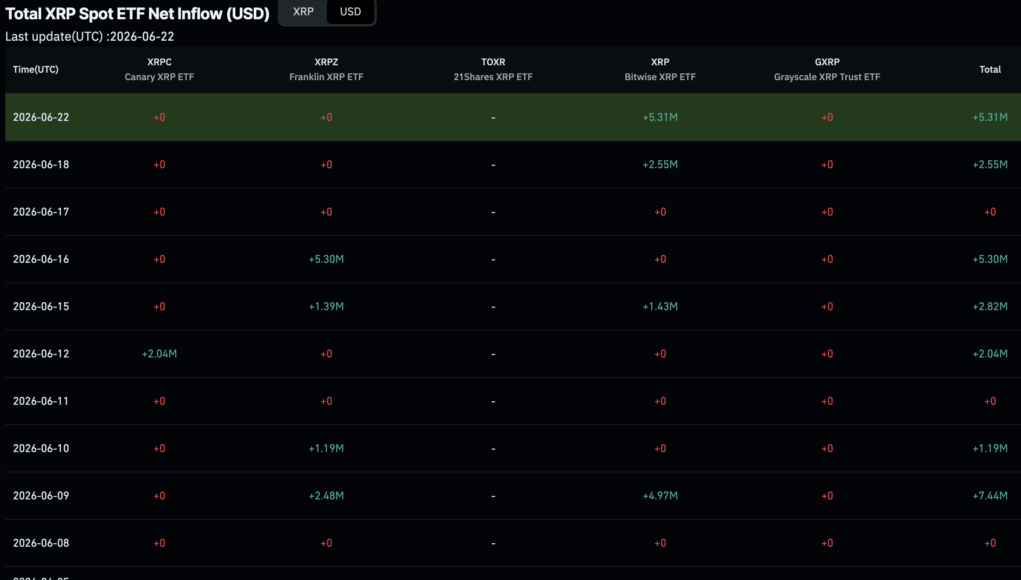Click Total +2.55M value on 2026-06-18
Image resolution: width=1021 pixels, height=580 pixels.
tap(990, 165)
